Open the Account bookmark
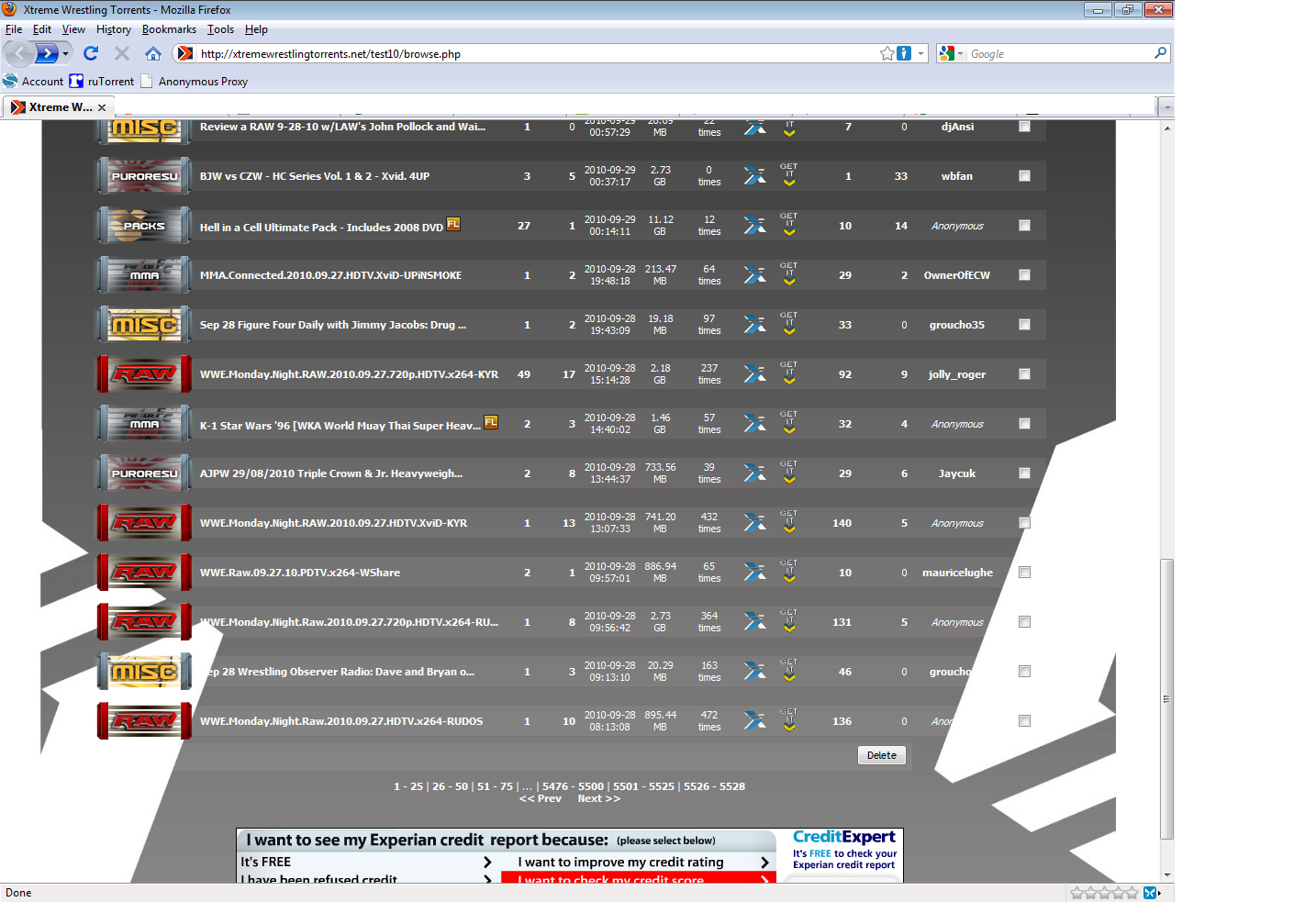This screenshot has height=902, width=1316. pyautogui.click(x=33, y=81)
